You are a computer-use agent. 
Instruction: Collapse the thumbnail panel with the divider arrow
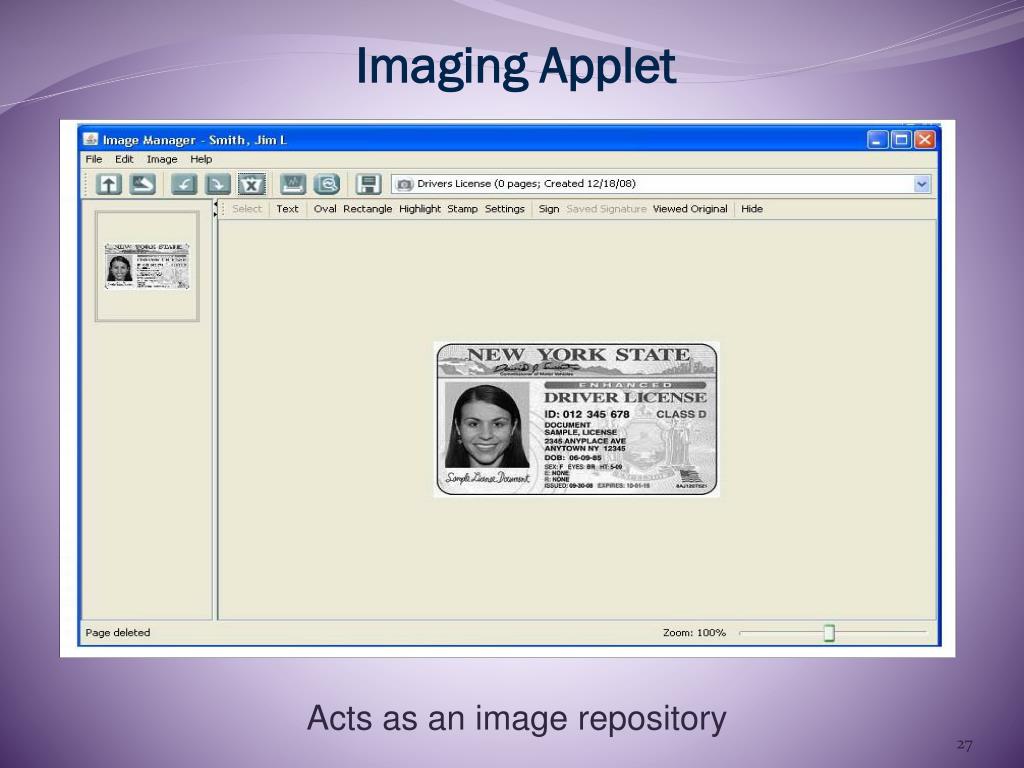coord(216,204)
